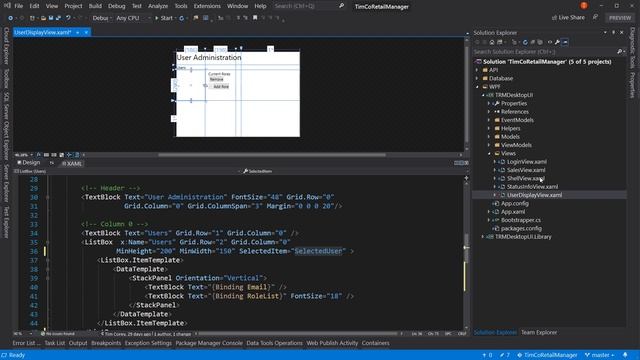Open the Build menu
This screenshot has width=640, height=360.
click(x=95, y=6)
